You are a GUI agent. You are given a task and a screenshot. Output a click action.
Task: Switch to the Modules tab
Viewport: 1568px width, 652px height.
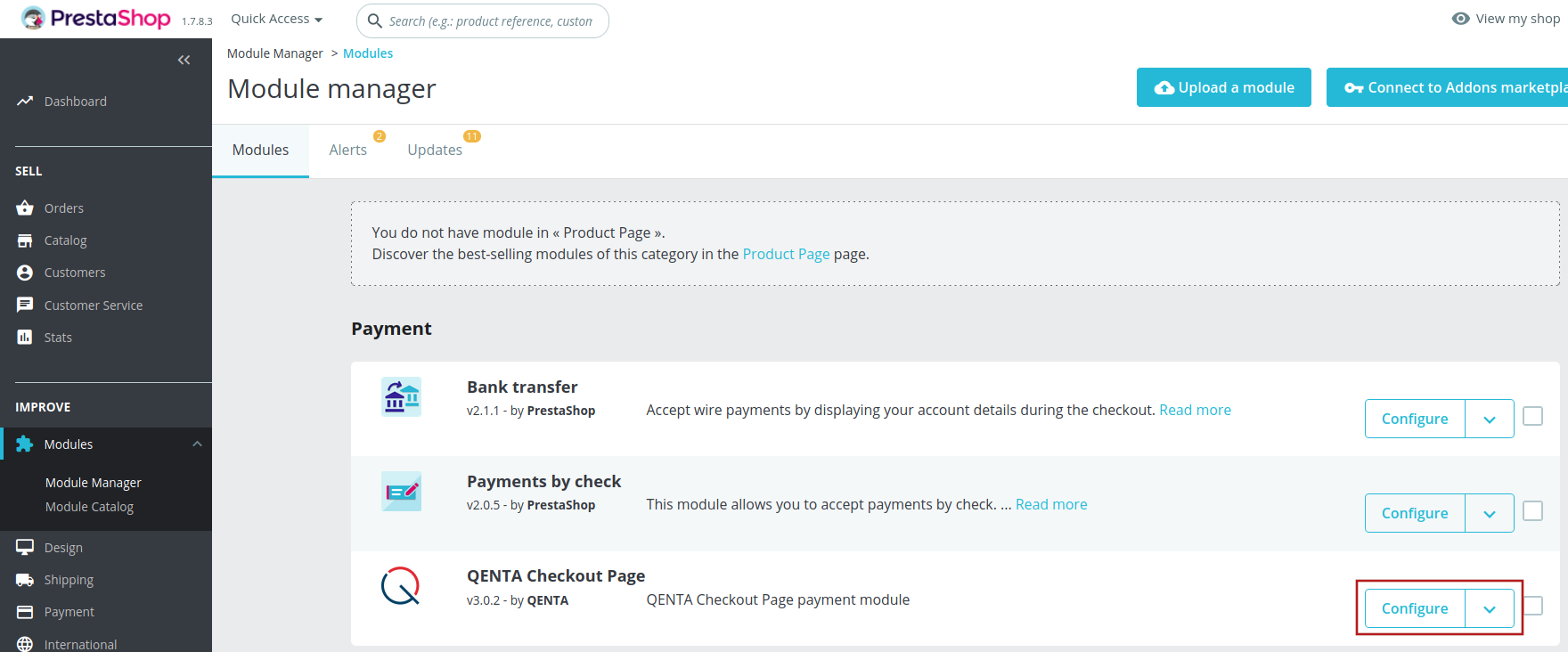click(x=260, y=151)
